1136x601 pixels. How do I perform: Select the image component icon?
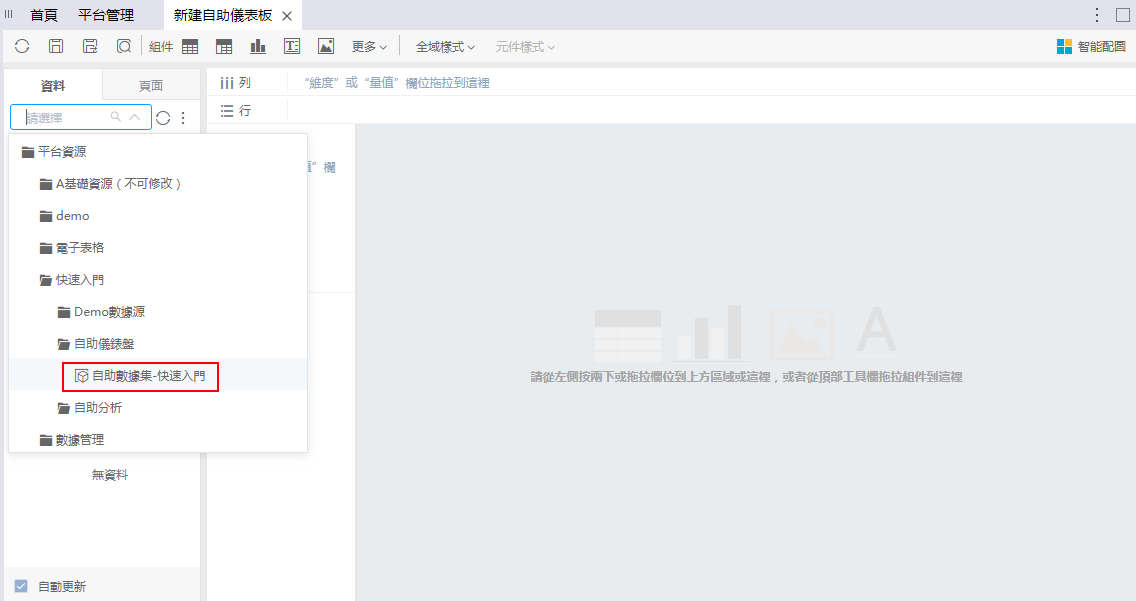(x=326, y=46)
